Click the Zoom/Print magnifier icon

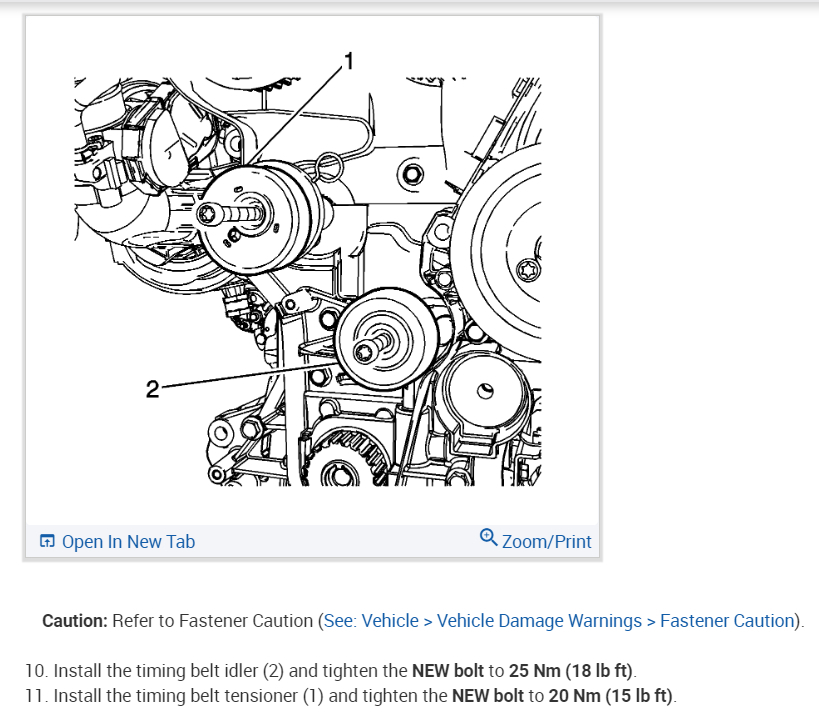pos(488,537)
